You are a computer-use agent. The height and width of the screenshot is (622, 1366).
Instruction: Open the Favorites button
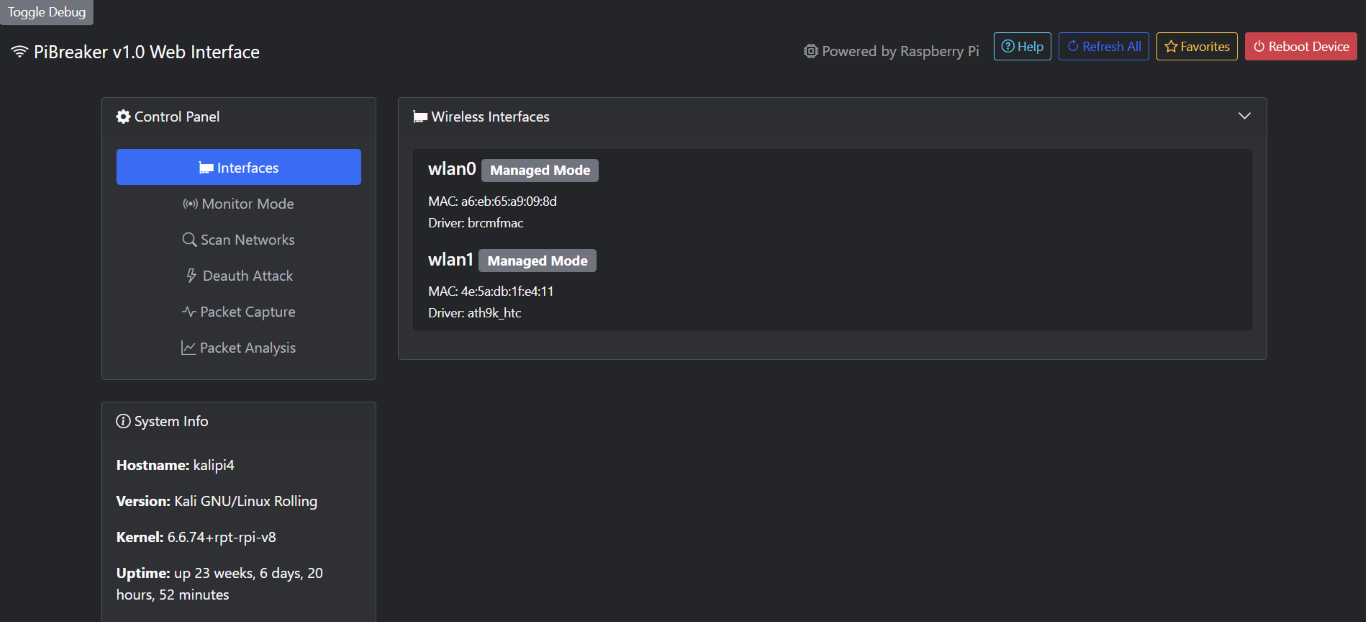pyautogui.click(x=1197, y=46)
